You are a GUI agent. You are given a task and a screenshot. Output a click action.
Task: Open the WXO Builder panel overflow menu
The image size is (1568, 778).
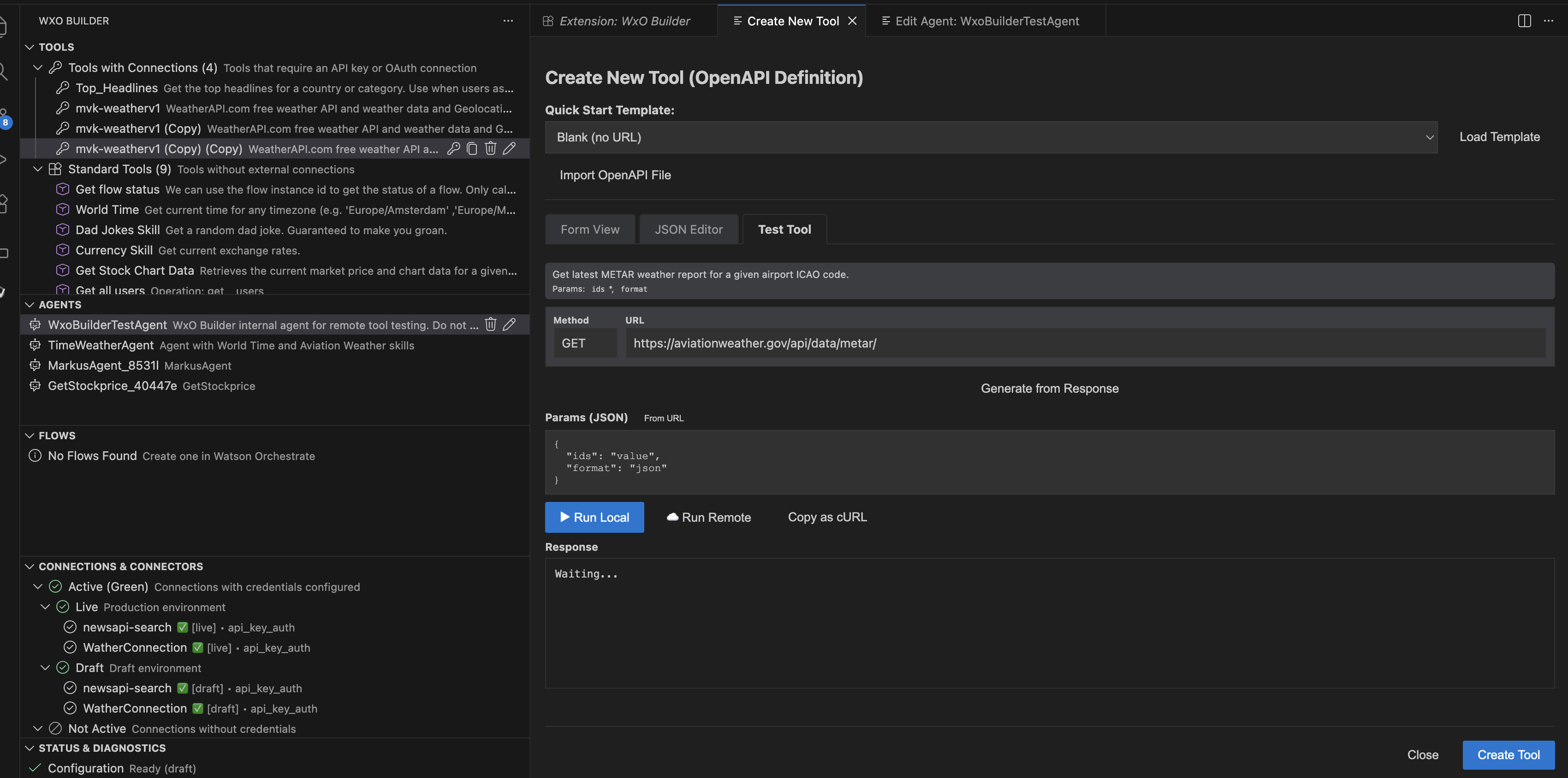tap(508, 20)
